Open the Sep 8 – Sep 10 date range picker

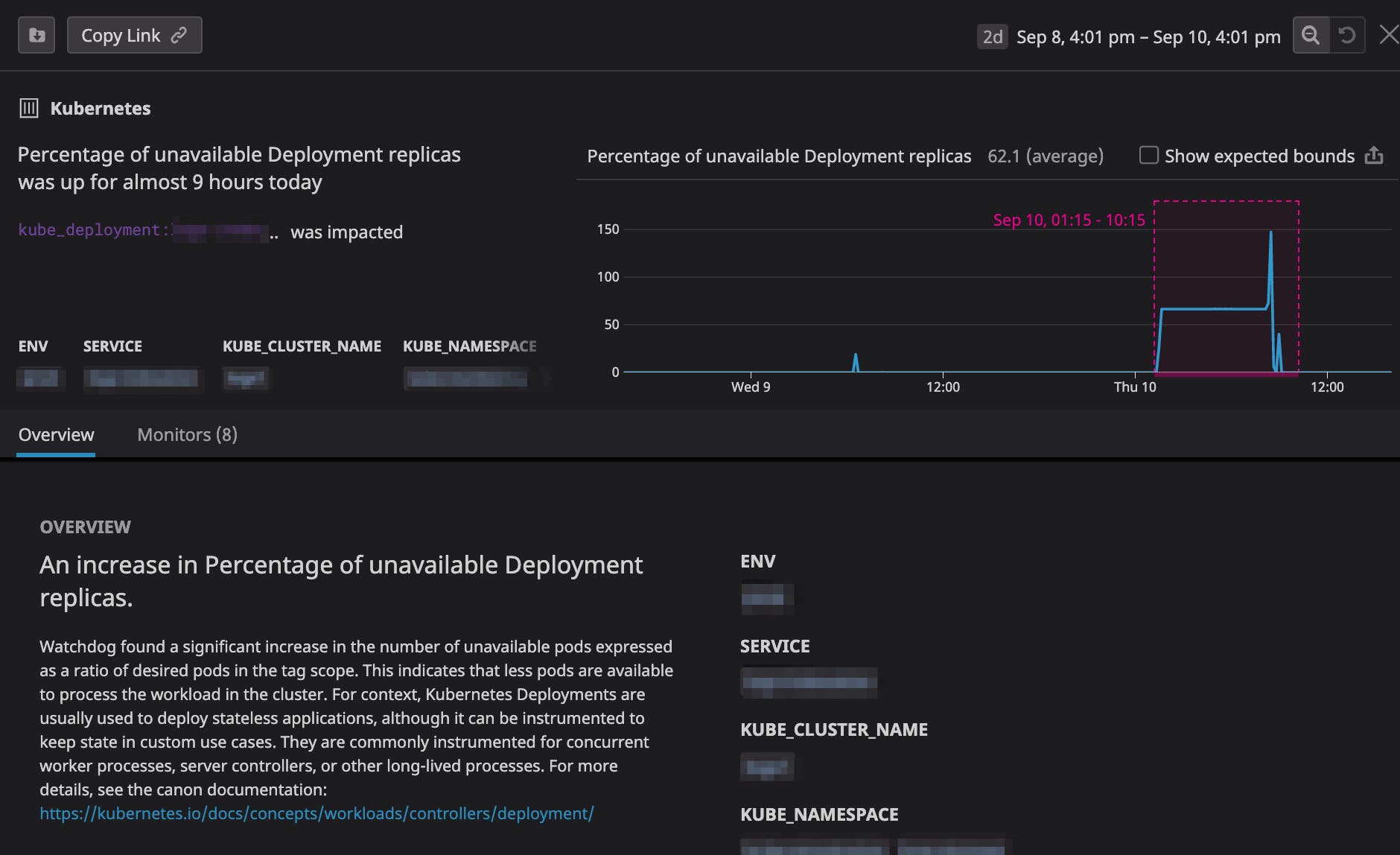(x=1147, y=36)
